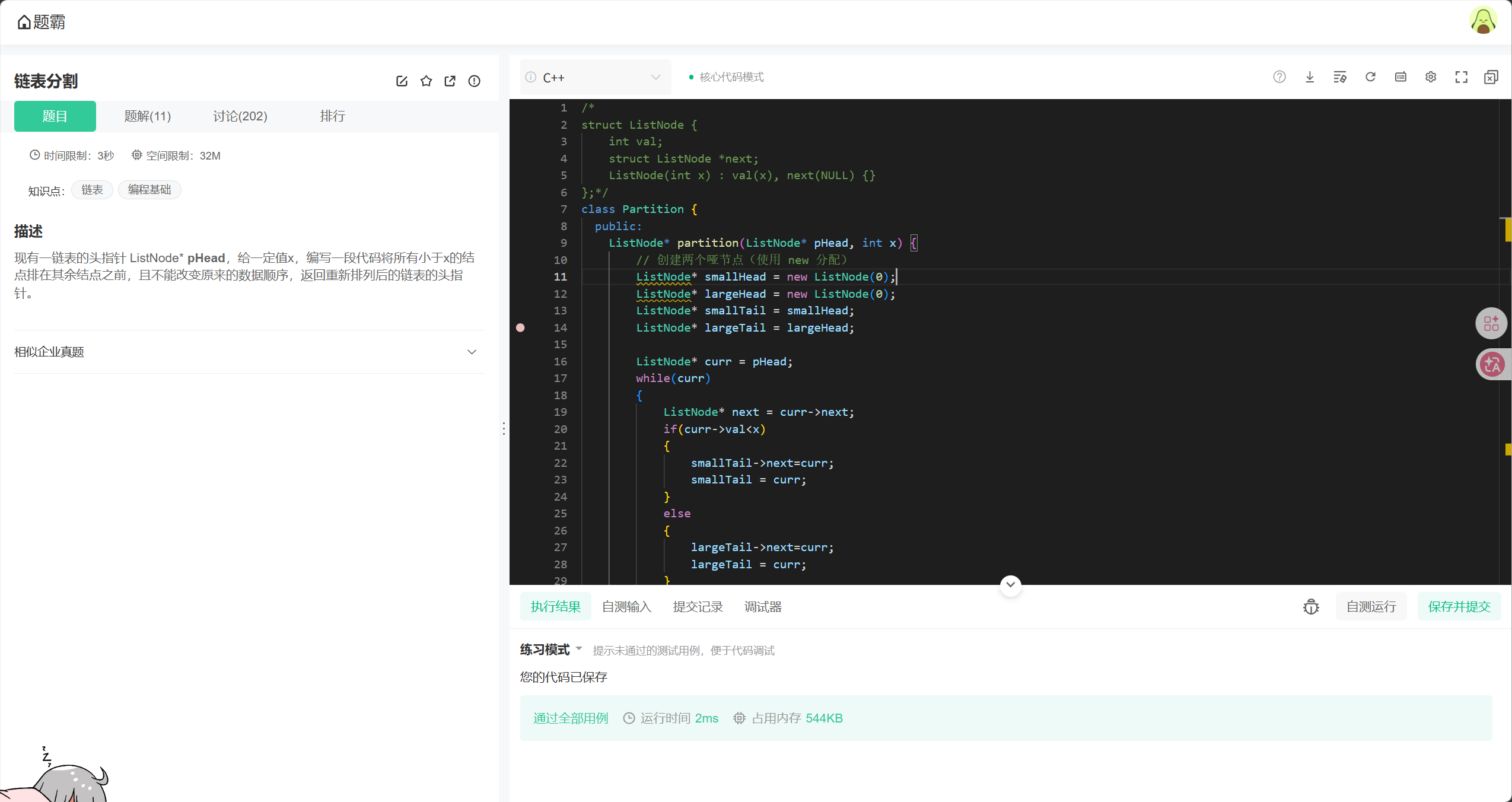Click the edit note icon beside title
This screenshot has height=802, width=1512.
[402, 81]
